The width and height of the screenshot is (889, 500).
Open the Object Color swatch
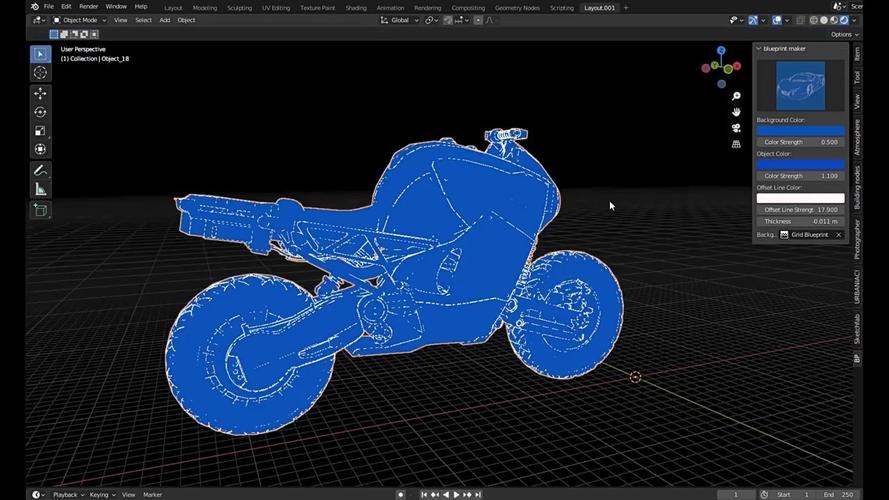801,164
